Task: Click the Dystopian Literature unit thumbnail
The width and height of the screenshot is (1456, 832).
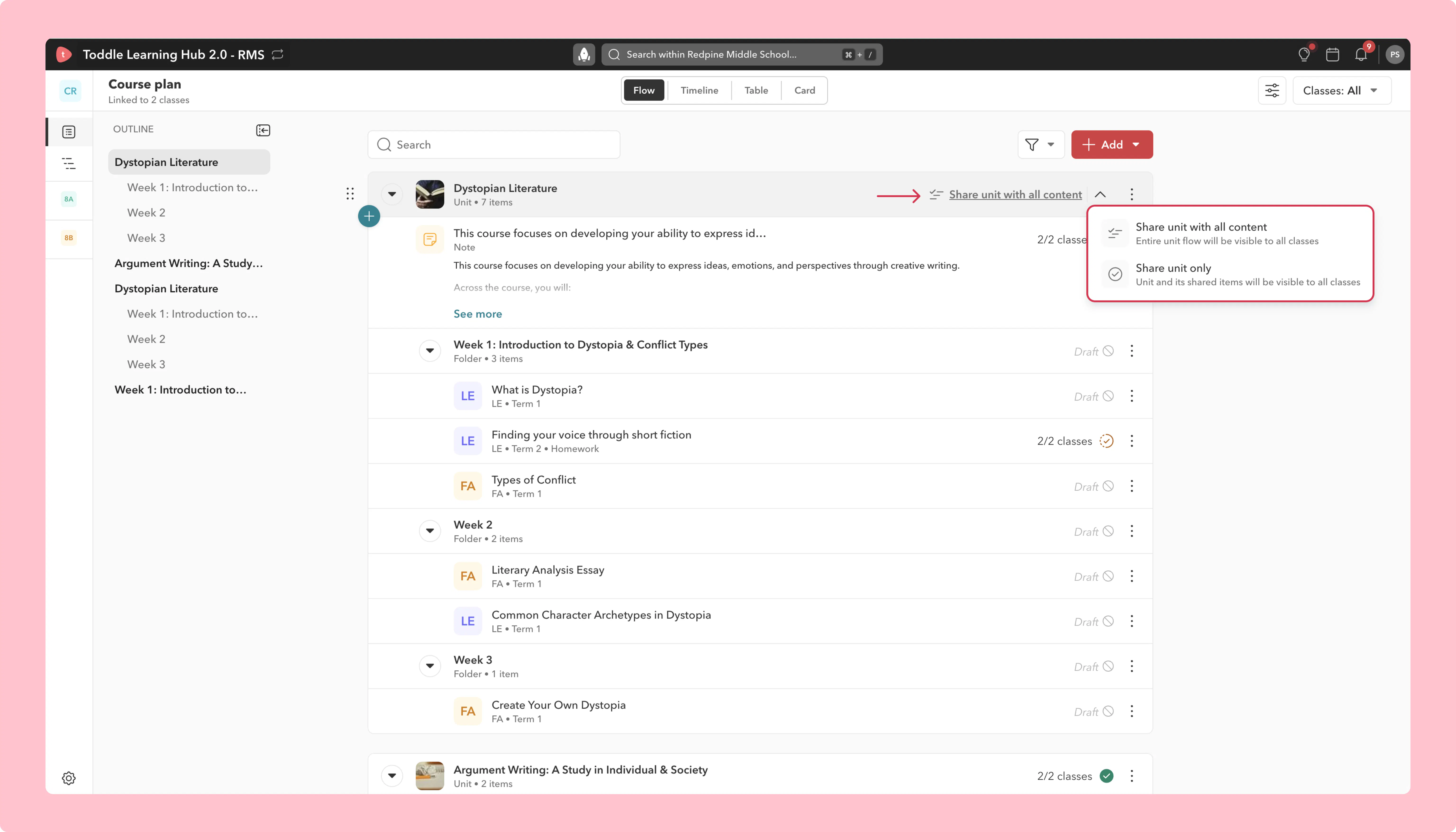Action: pos(430,194)
